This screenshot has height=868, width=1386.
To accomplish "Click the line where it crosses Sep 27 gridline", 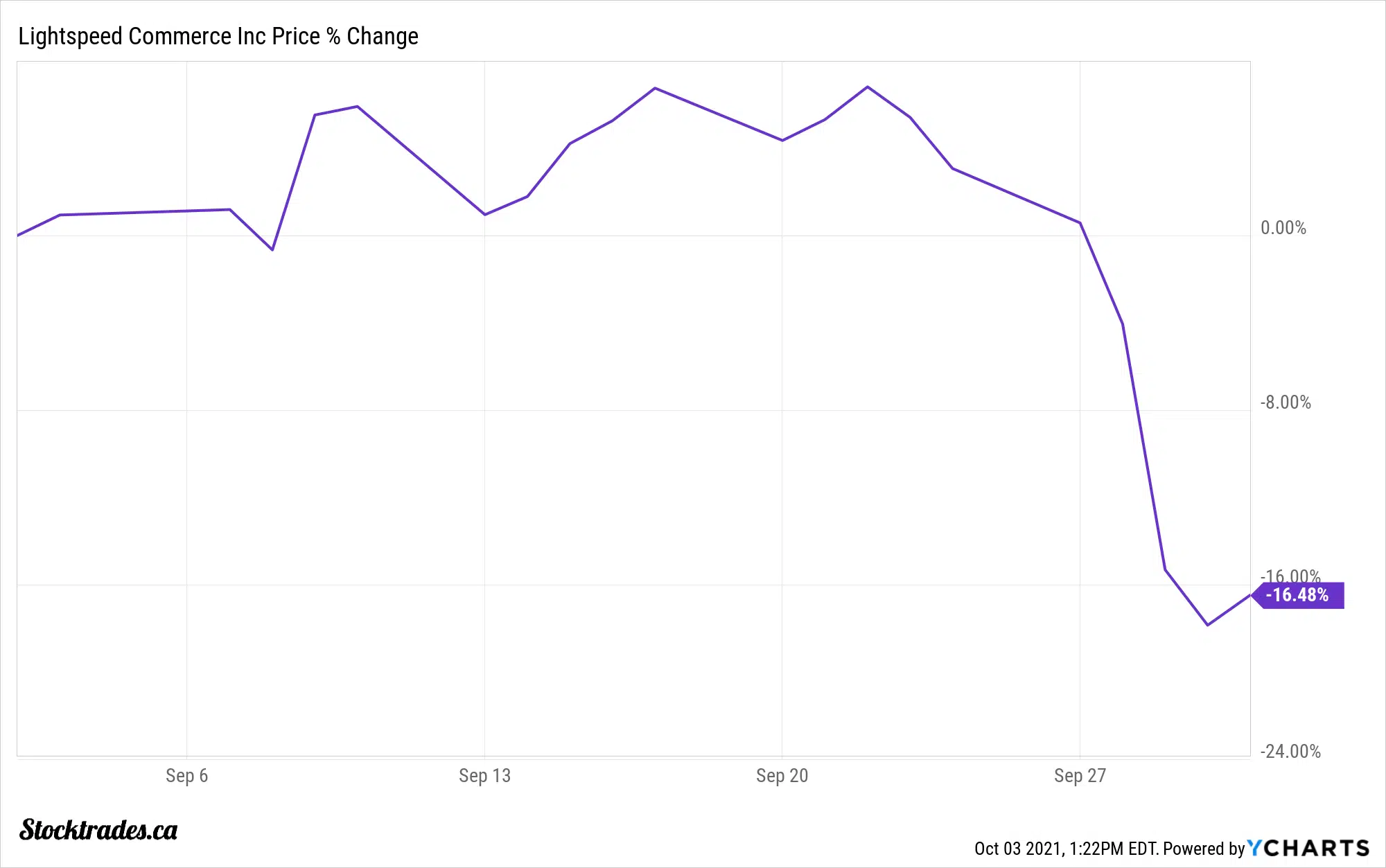I will [x=1080, y=223].
